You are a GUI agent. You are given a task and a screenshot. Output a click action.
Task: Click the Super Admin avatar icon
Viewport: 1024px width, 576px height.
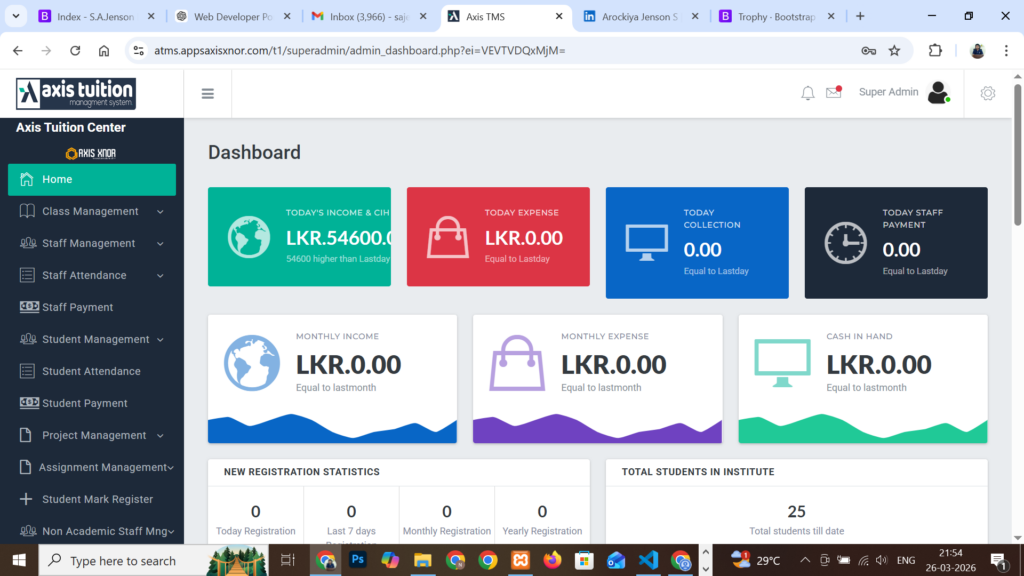click(938, 93)
